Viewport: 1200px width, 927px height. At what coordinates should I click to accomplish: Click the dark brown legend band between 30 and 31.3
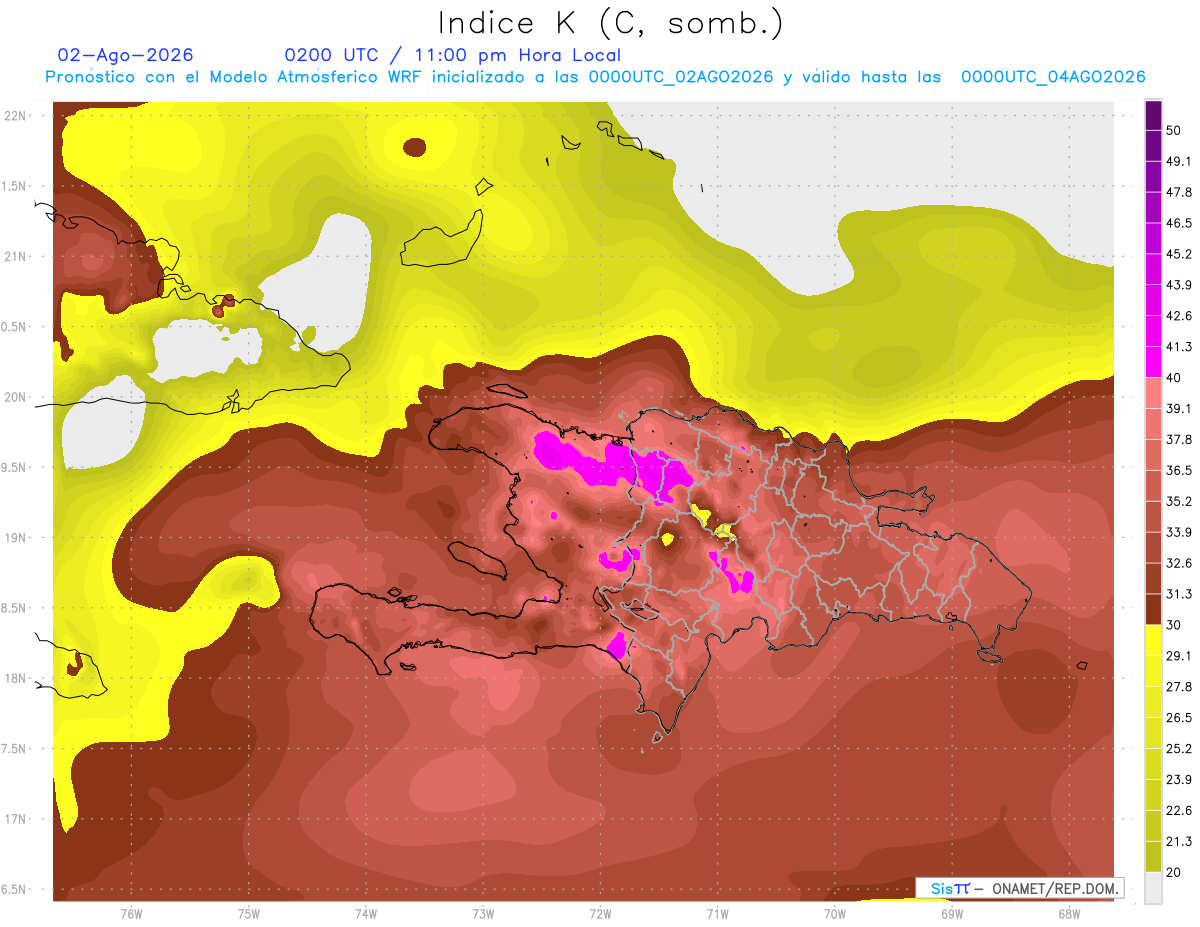pyautogui.click(x=1153, y=609)
